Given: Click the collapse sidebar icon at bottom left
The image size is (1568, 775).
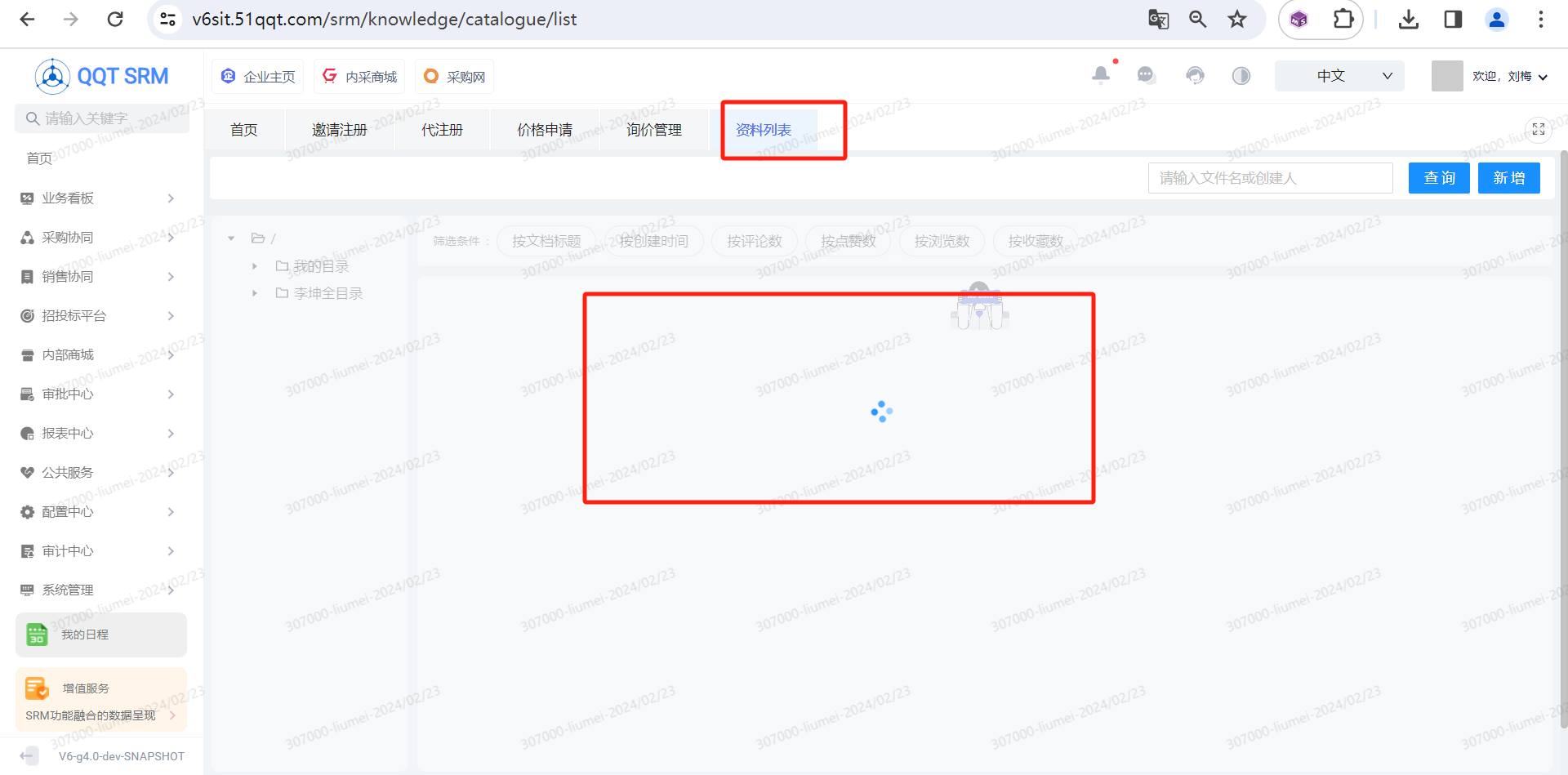Looking at the screenshot, I should (x=28, y=756).
